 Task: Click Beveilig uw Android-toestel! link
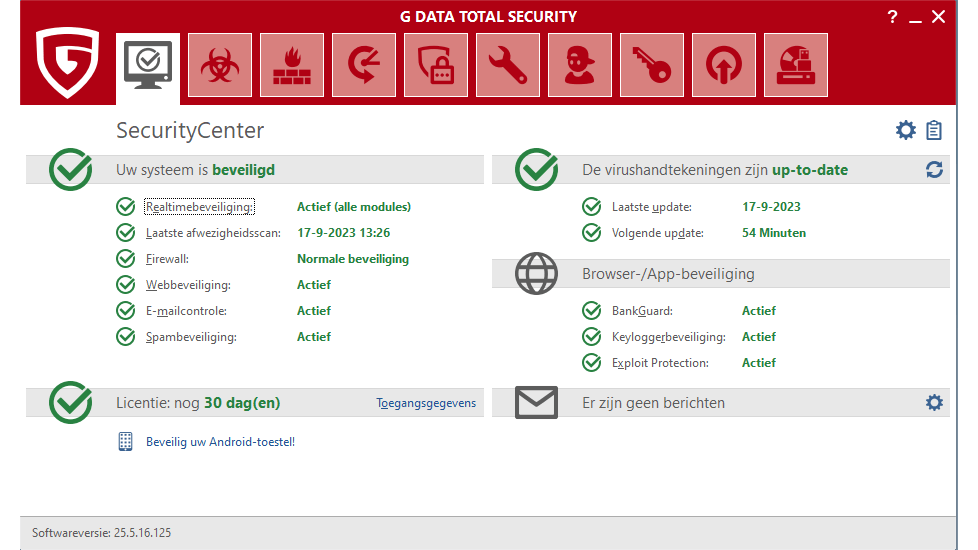click(220, 442)
